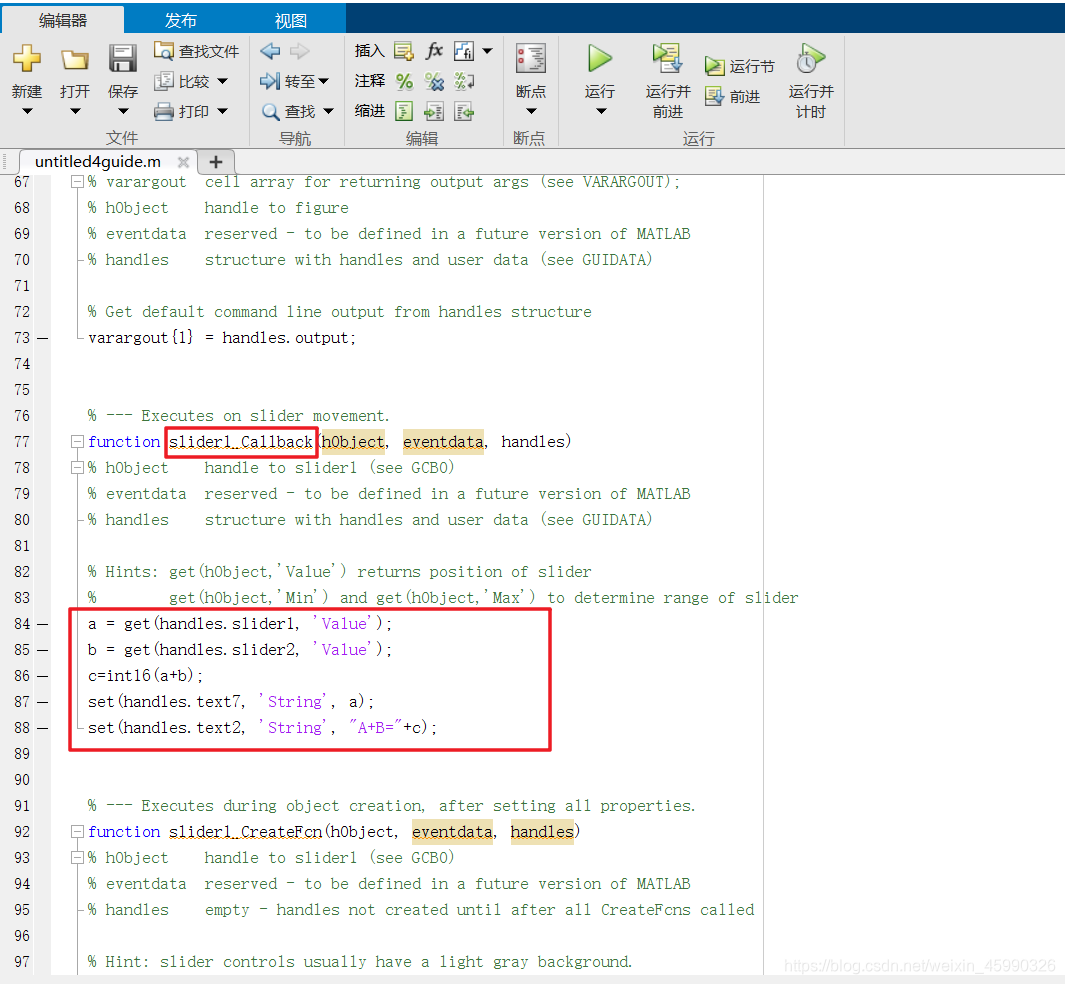
Task: Click the insert section icon next to 插入
Action: pyautogui.click(x=403, y=51)
